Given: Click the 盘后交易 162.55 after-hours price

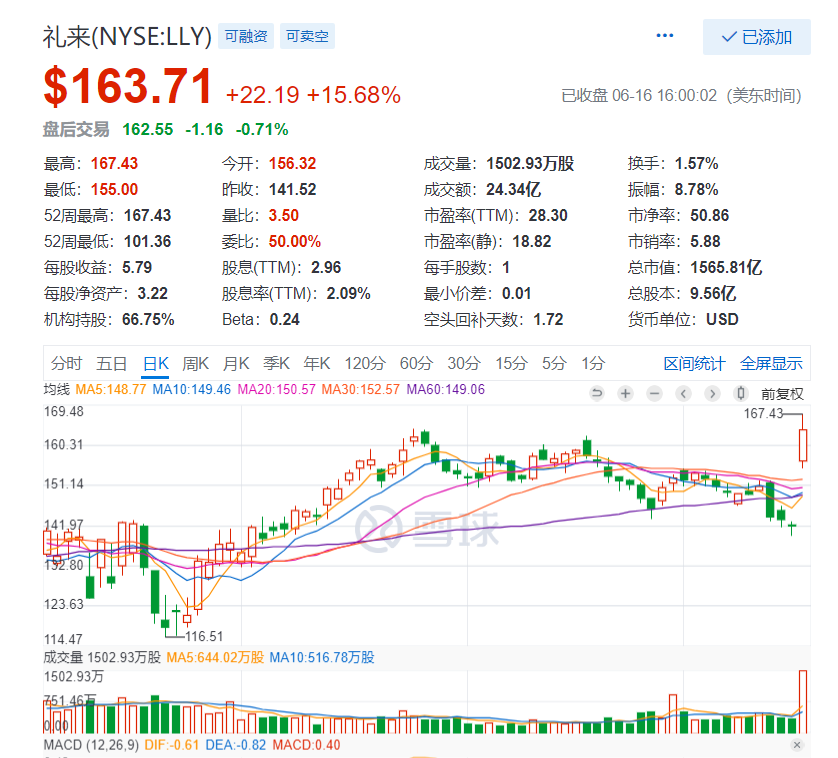Looking at the screenshot, I should 148,129.
